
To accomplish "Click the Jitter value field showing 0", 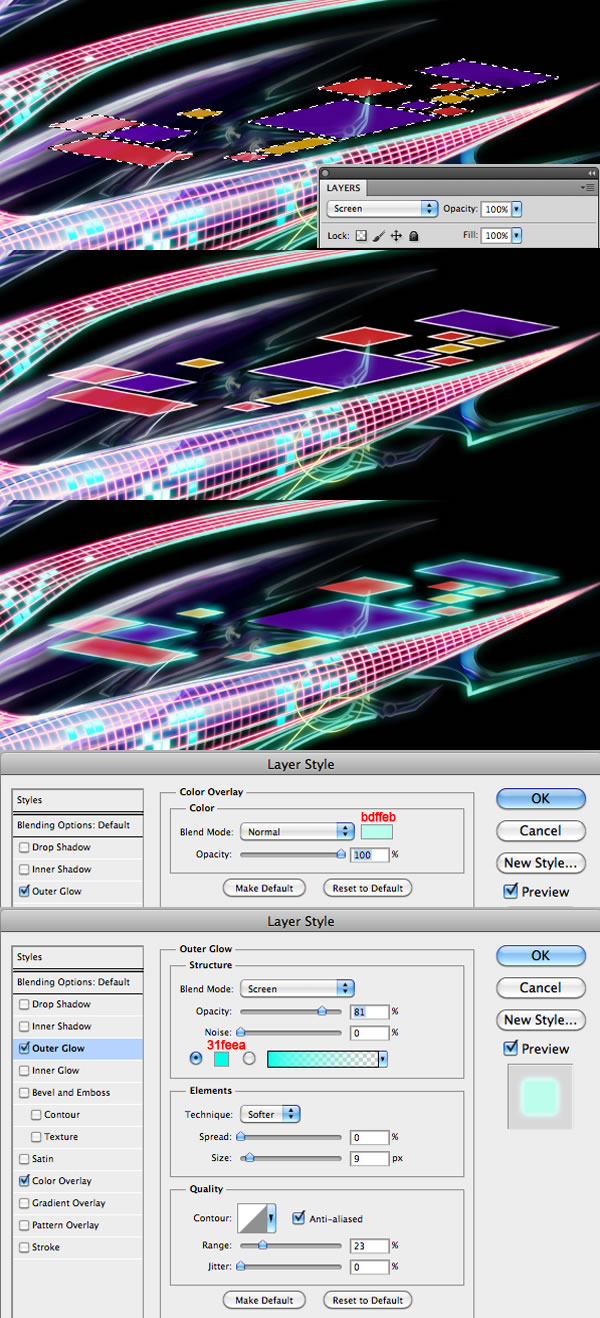I will click(x=370, y=1267).
